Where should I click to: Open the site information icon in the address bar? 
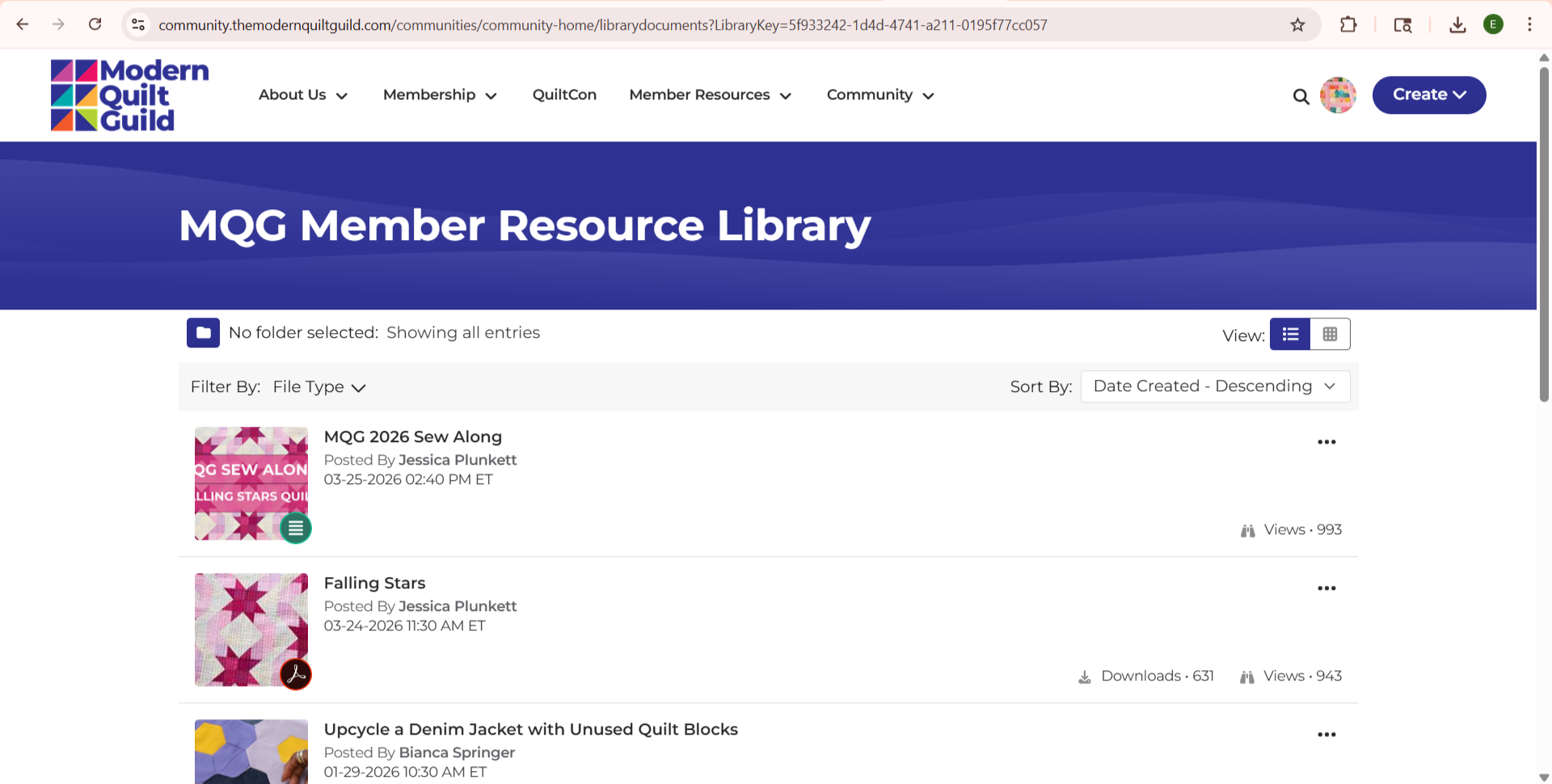coord(138,24)
